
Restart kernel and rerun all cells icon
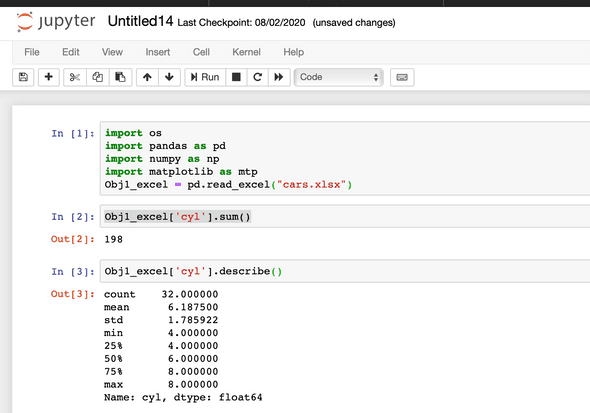point(279,77)
